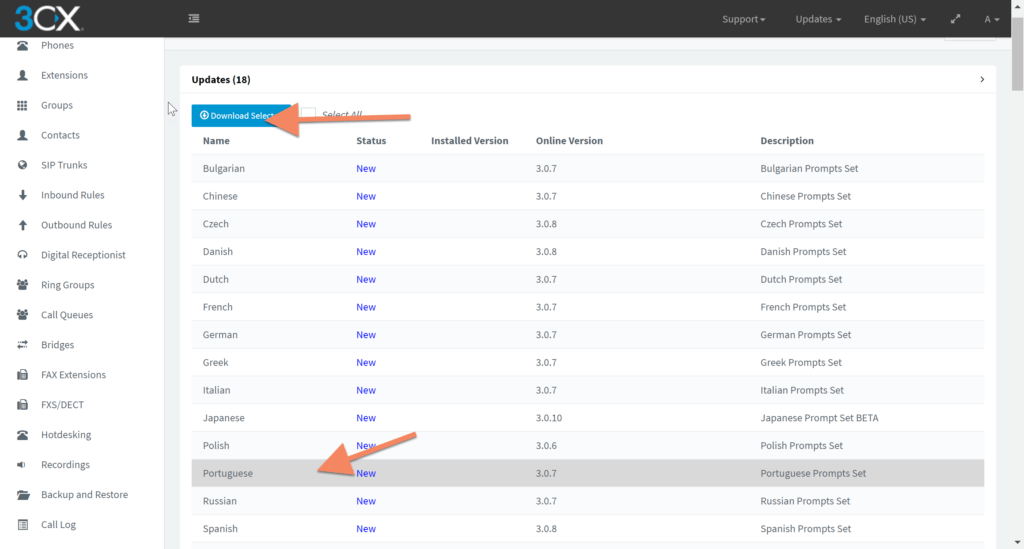
Task: Click Bulgarian Prompts Set description
Action: 809,168
